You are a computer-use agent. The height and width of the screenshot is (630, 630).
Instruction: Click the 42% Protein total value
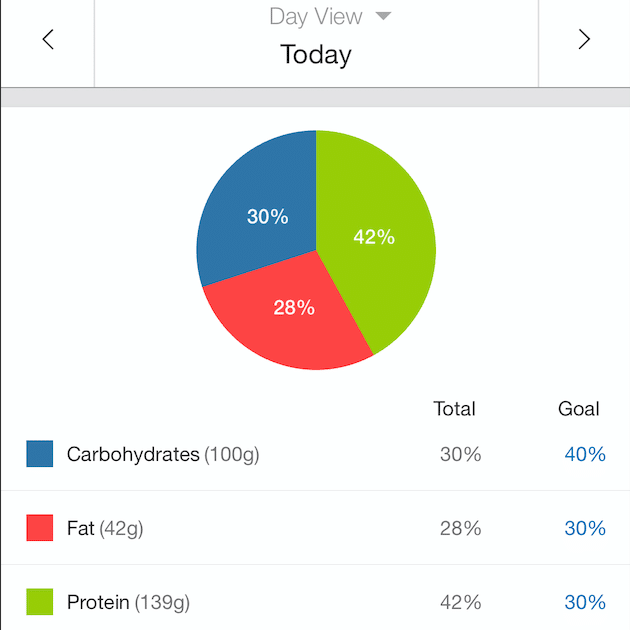click(x=460, y=602)
